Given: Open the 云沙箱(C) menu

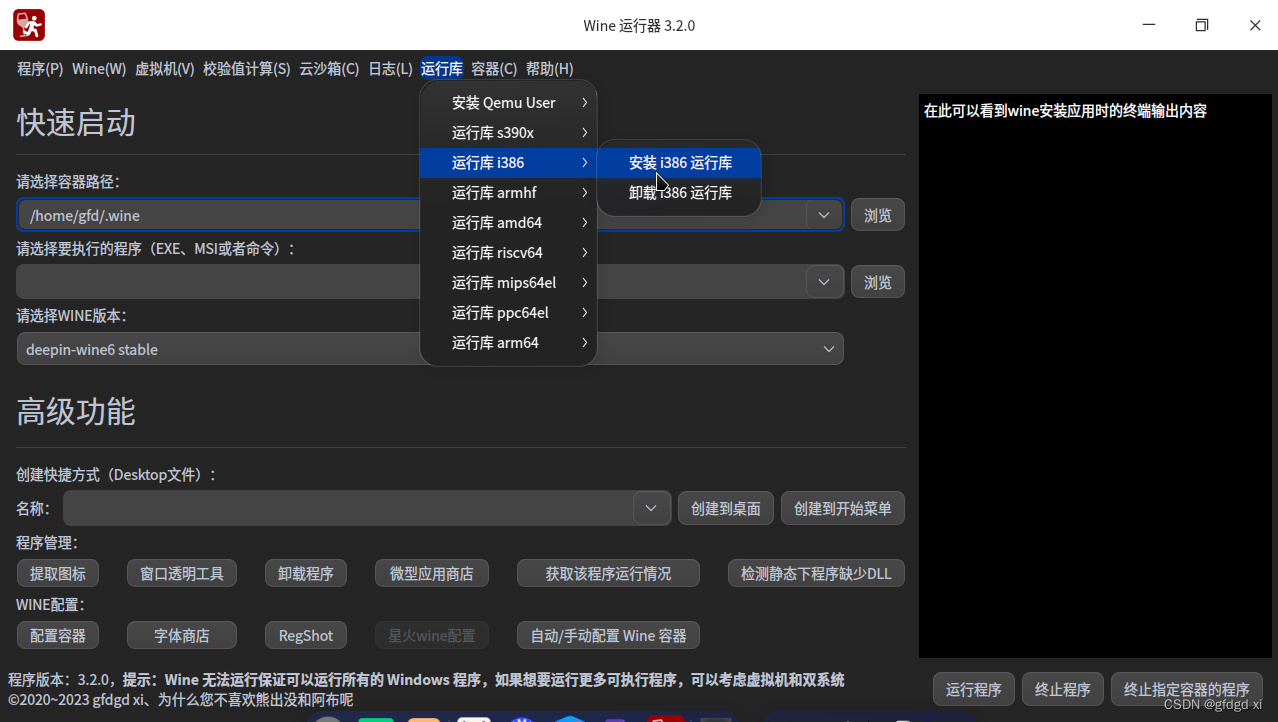Looking at the screenshot, I should click(x=329, y=69).
